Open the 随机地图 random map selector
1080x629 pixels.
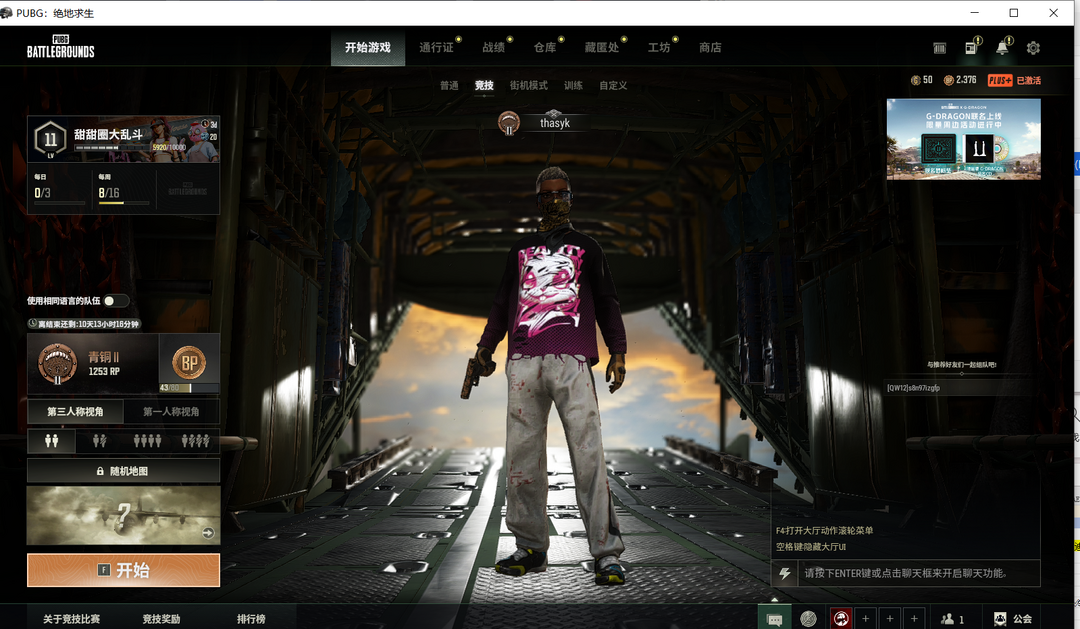click(x=123, y=471)
